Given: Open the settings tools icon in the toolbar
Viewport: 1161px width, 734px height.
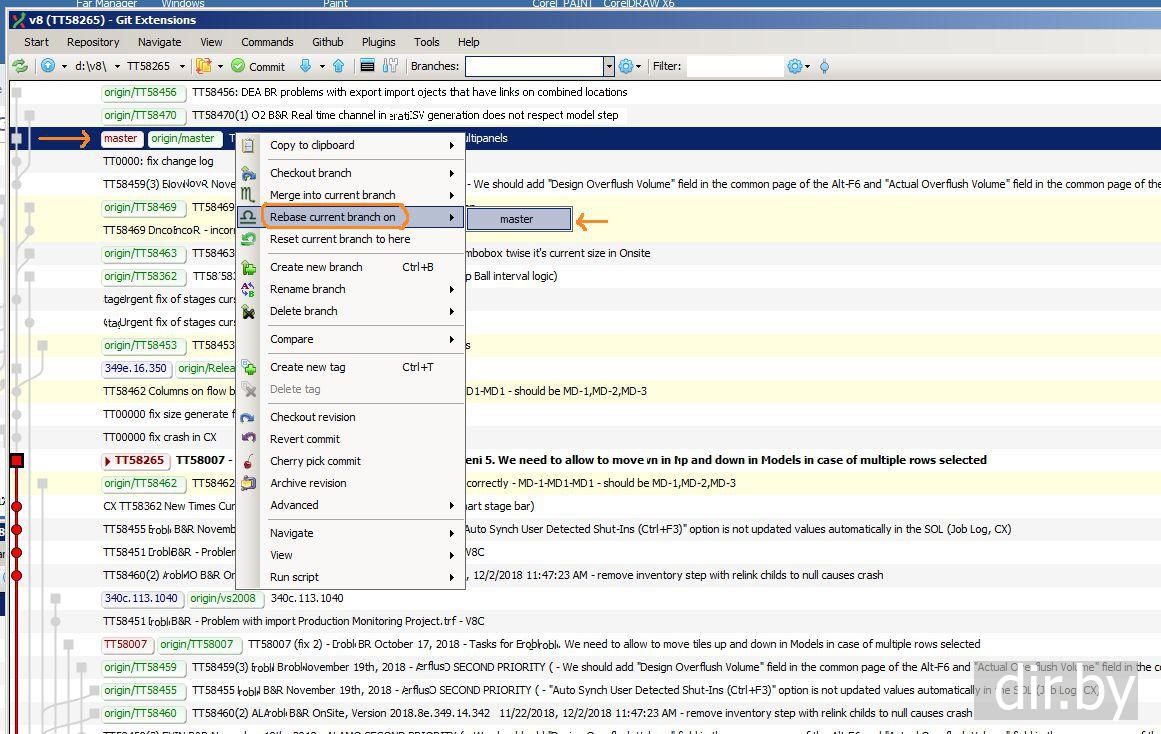Looking at the screenshot, I should [390, 66].
